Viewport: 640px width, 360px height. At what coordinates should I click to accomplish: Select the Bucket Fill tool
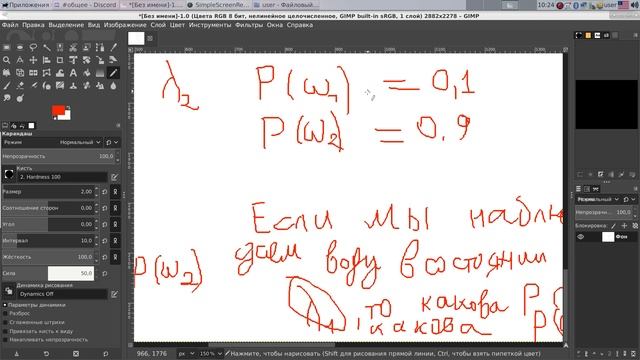(87, 73)
